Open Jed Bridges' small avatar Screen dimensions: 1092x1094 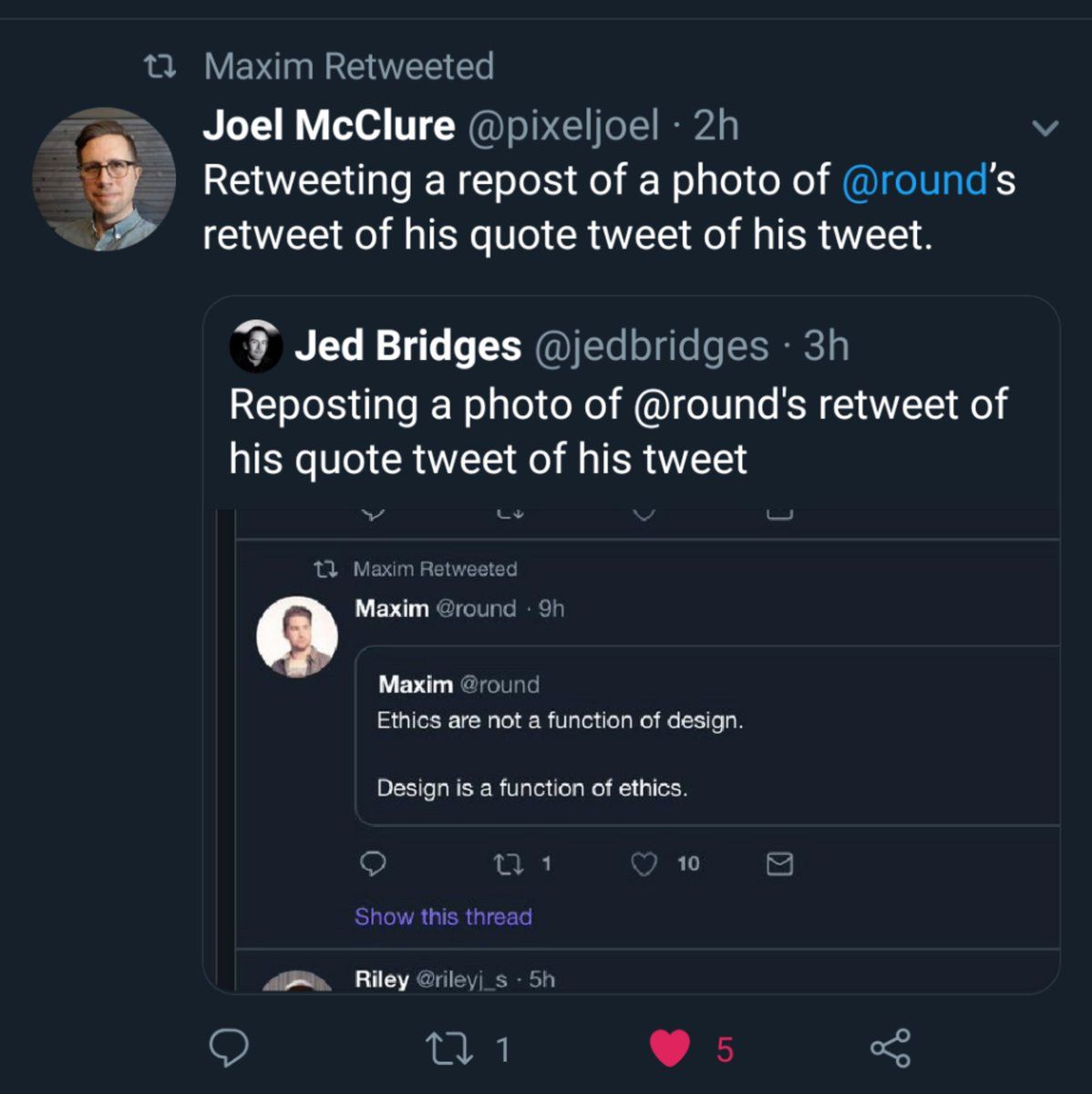pos(255,346)
